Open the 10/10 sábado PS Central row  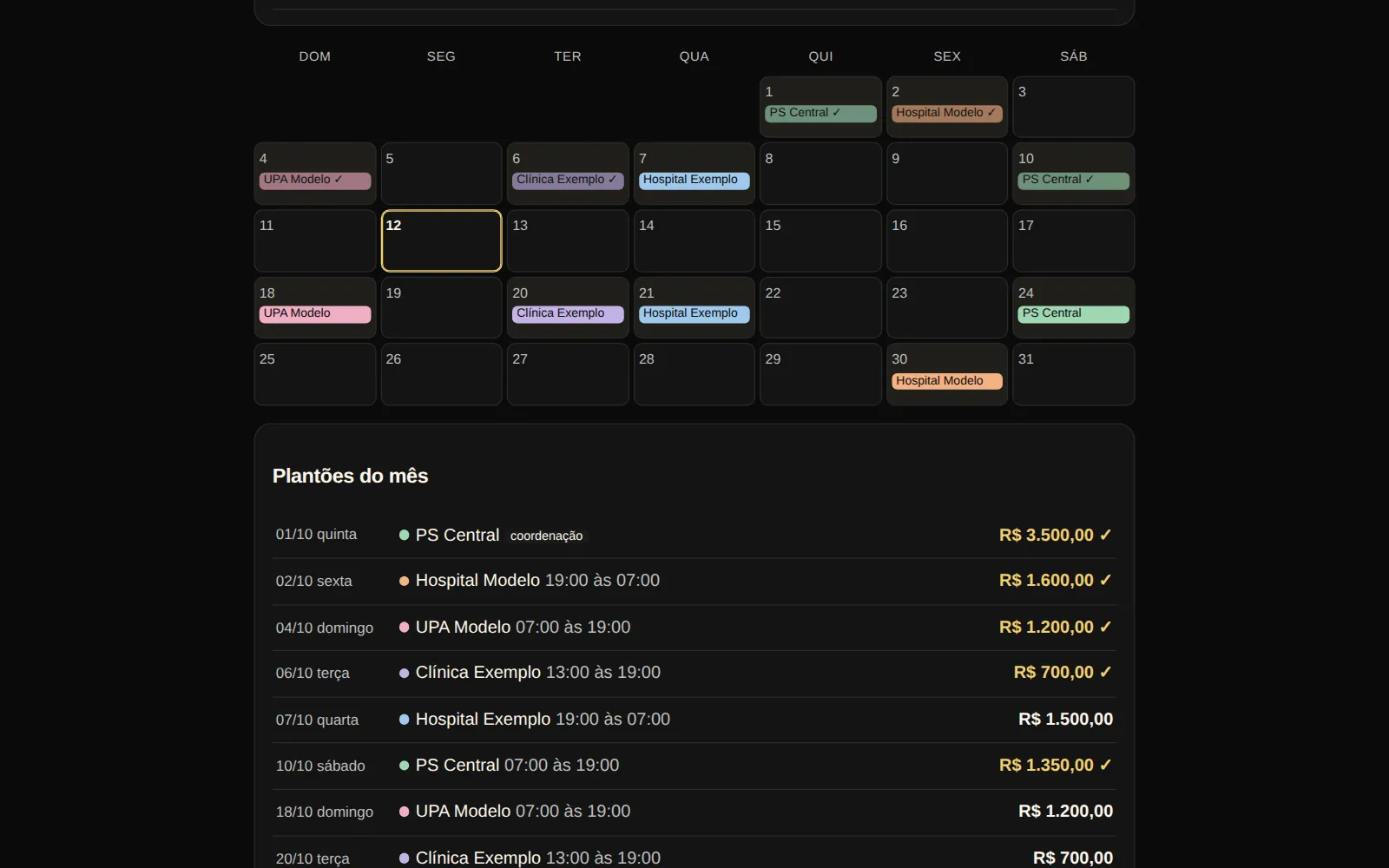694,766
